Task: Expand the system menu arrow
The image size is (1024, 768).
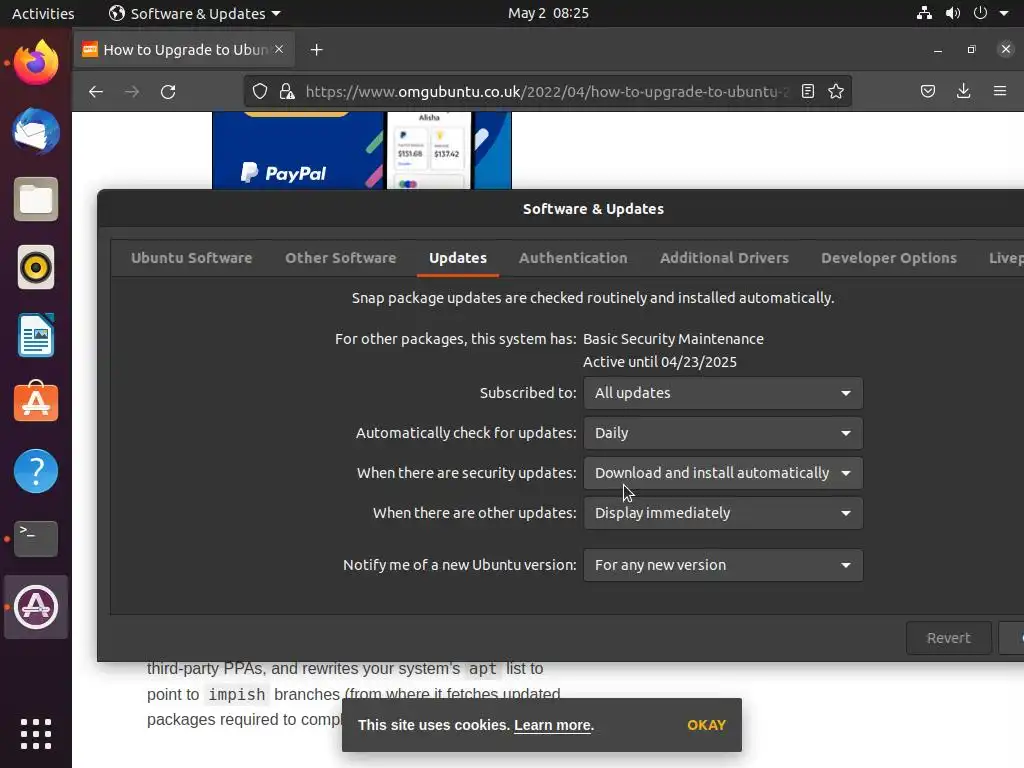Action: (1004, 13)
